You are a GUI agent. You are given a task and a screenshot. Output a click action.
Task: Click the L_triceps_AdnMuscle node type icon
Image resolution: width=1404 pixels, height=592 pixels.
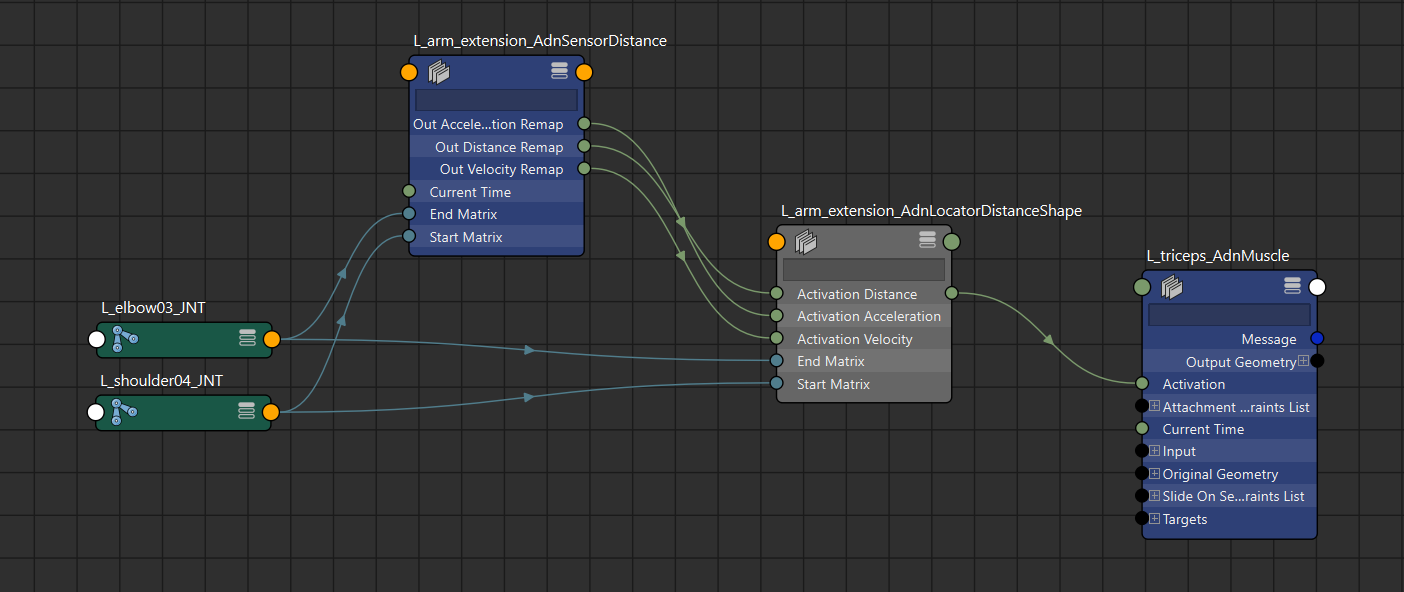click(x=1173, y=287)
